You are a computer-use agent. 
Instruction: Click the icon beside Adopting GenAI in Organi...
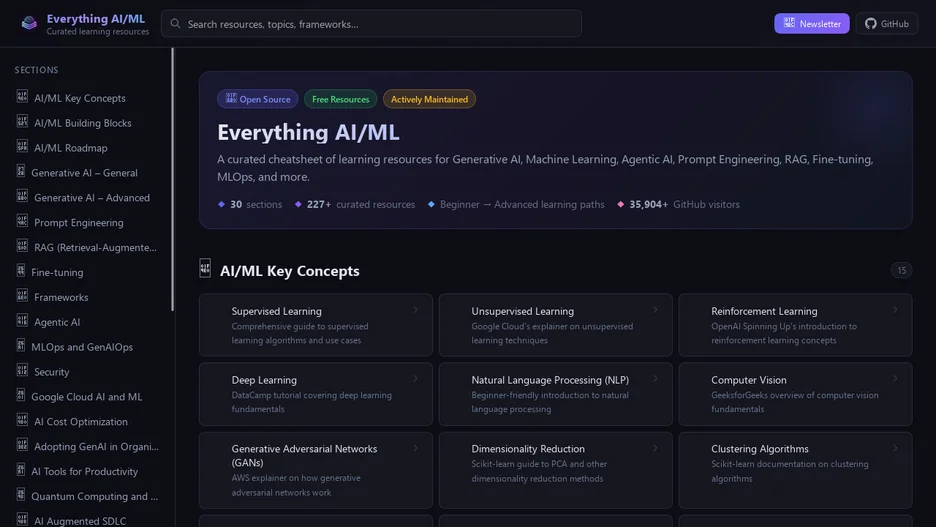coord(22,445)
